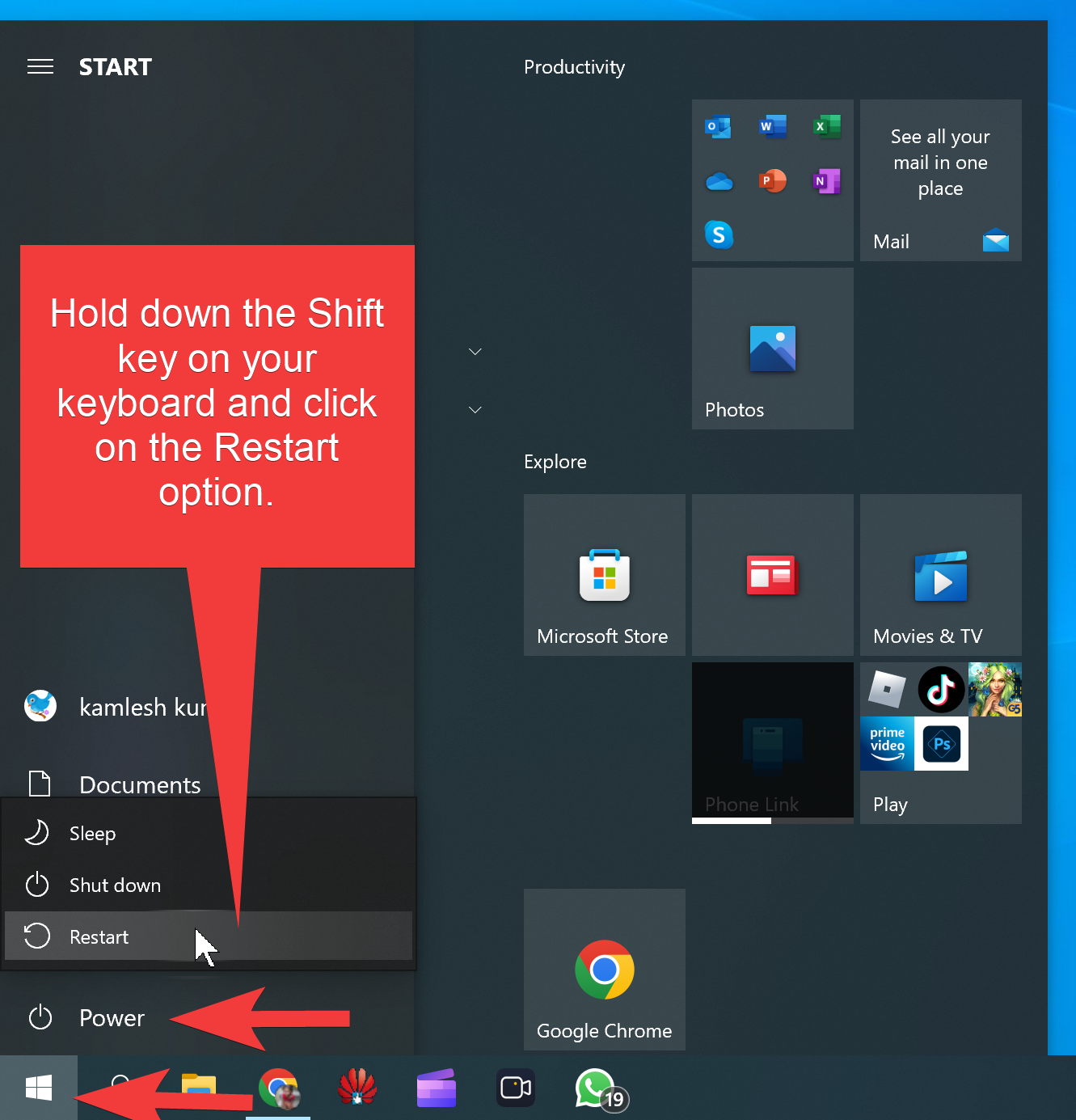Open the video camera app on taskbar
The width and height of the screenshot is (1076, 1120).
(x=516, y=1088)
